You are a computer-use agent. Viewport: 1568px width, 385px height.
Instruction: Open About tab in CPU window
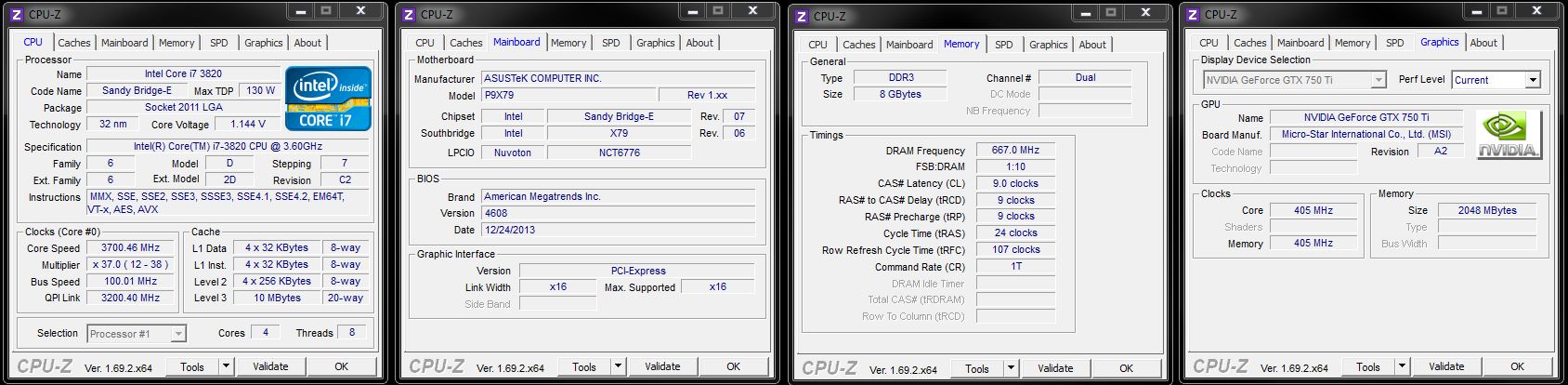tap(307, 43)
